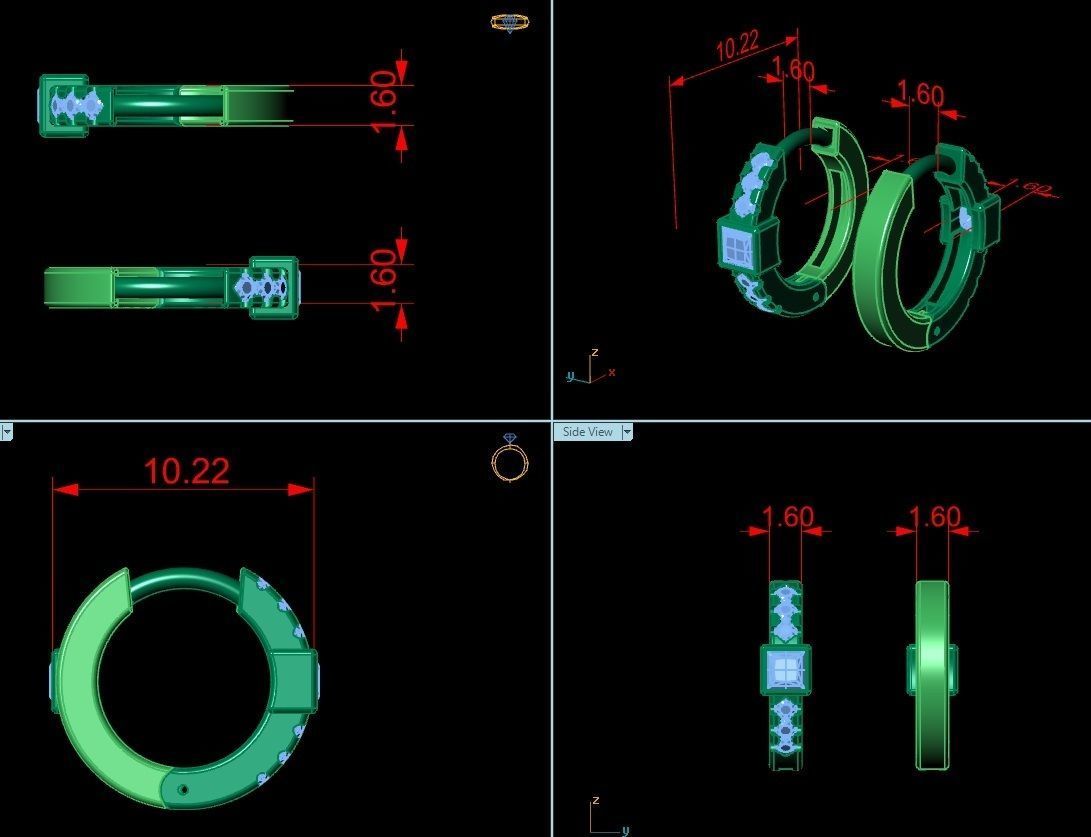This screenshot has width=1091, height=837.
Task: Click the hinge pin hole on front-view hoop
Action: pyautogui.click(x=184, y=790)
